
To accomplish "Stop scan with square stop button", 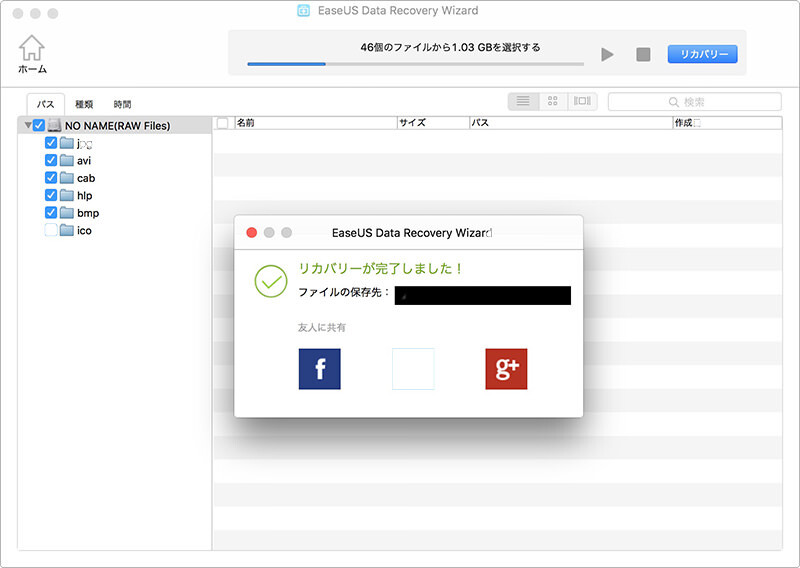I will pyautogui.click(x=643, y=54).
